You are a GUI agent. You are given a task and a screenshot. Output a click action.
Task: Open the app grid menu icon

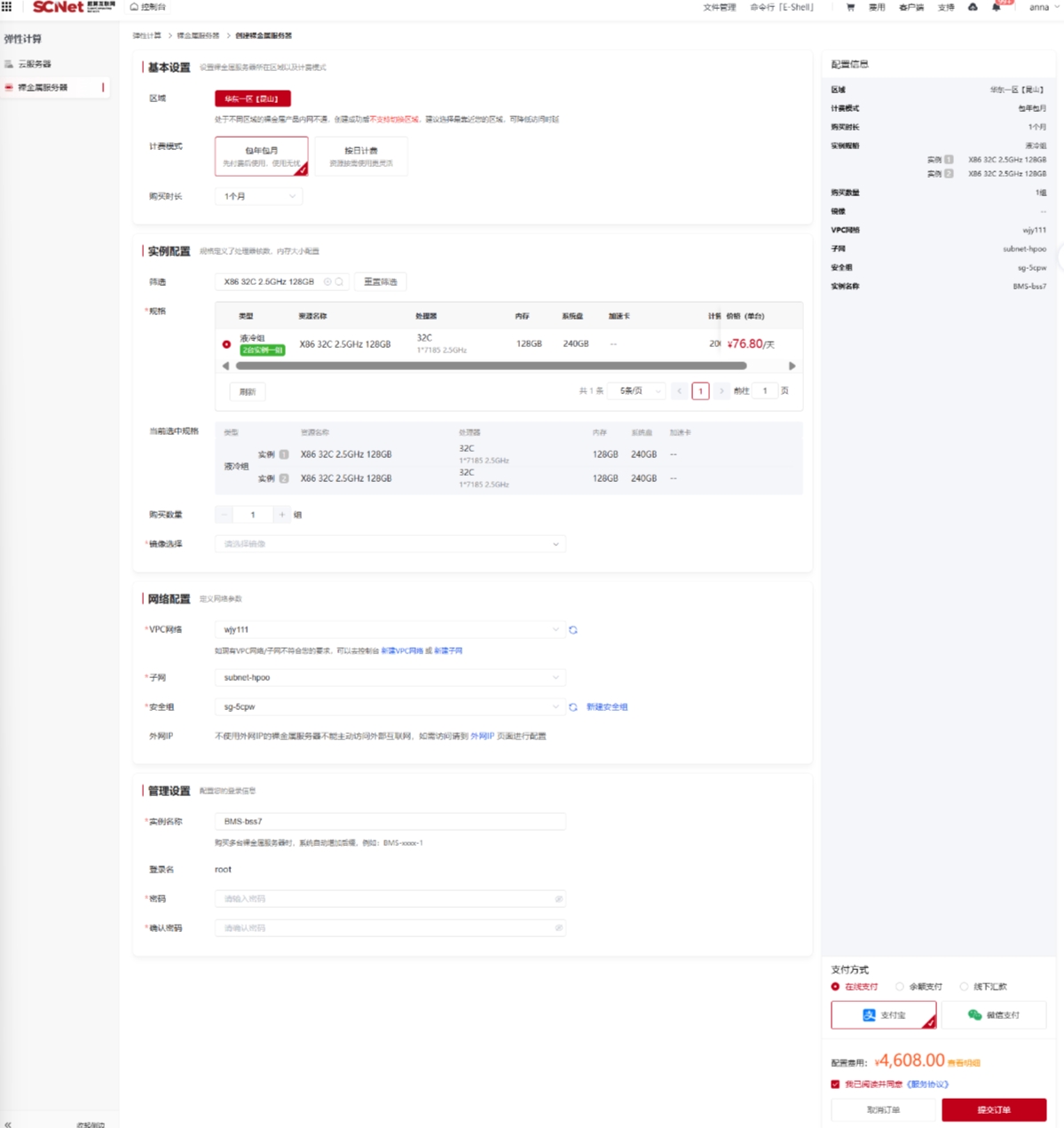pos(7,6)
